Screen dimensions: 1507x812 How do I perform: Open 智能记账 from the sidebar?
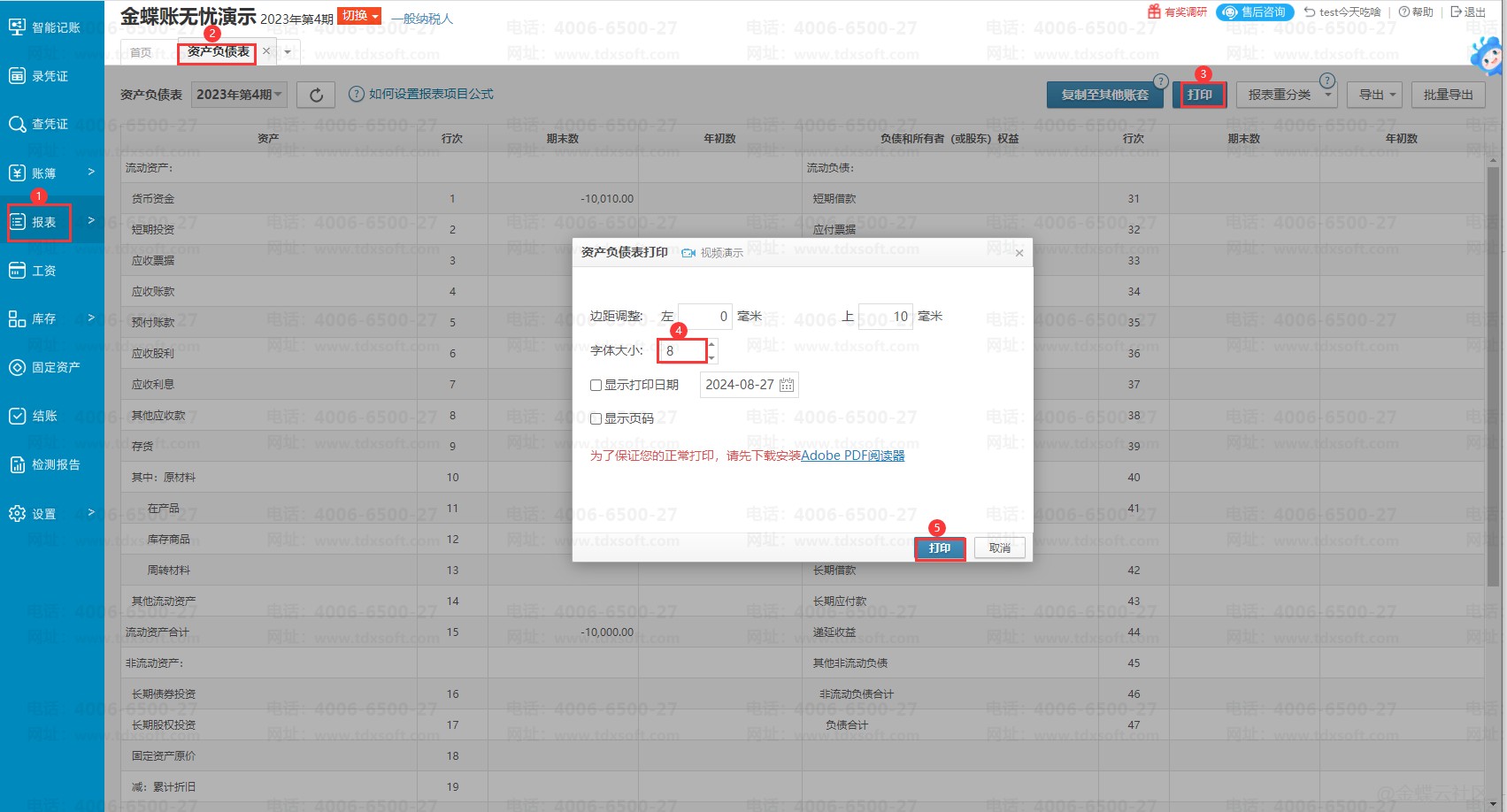44,27
